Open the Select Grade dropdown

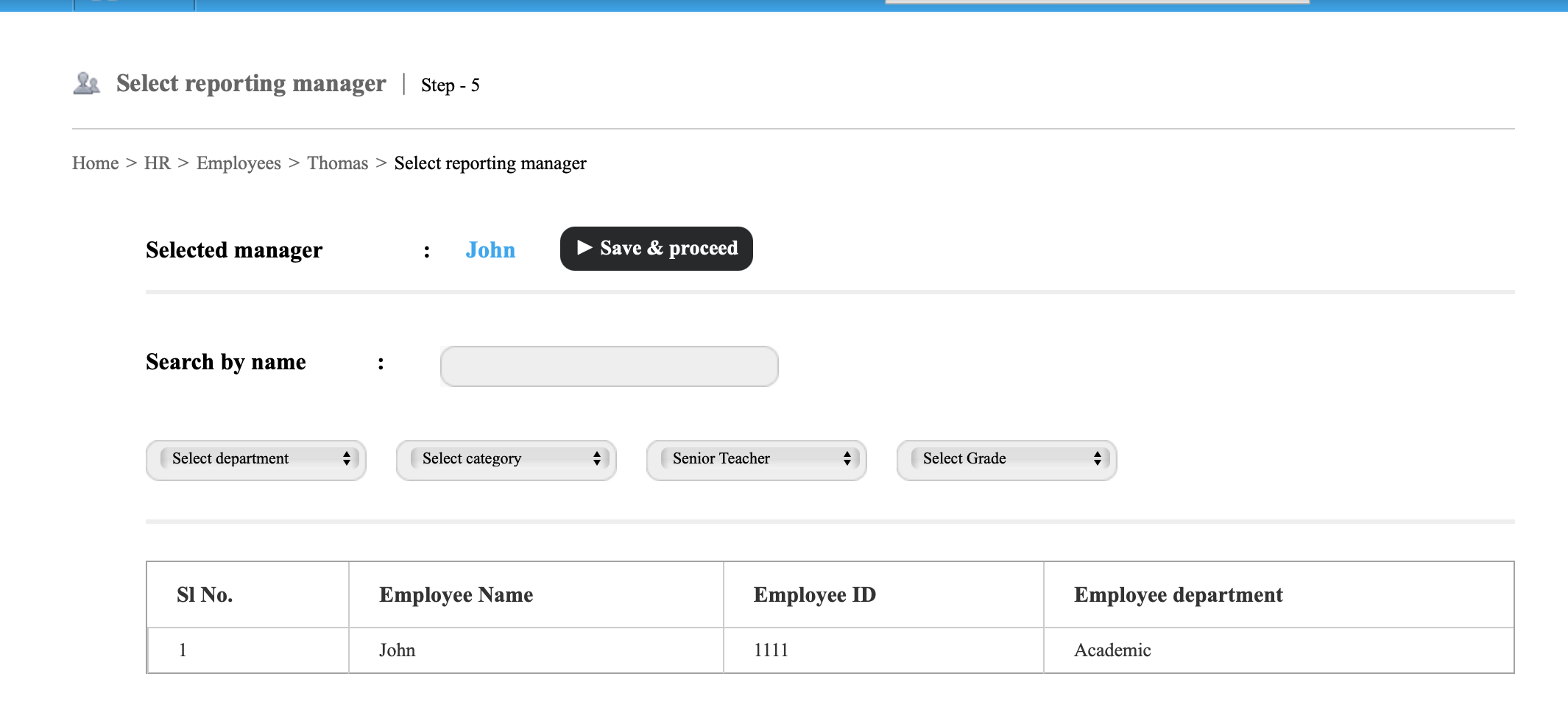click(x=1007, y=460)
